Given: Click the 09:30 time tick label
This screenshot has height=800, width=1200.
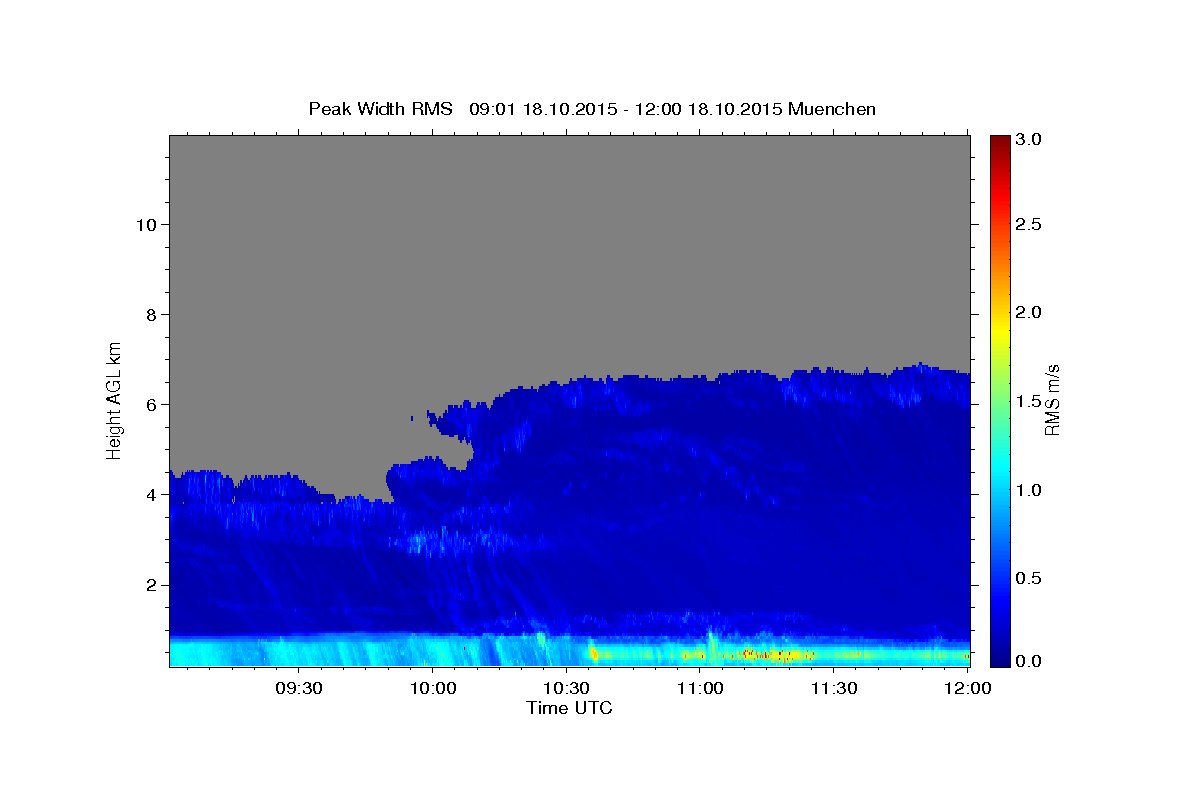Looking at the screenshot, I should pos(299,689).
